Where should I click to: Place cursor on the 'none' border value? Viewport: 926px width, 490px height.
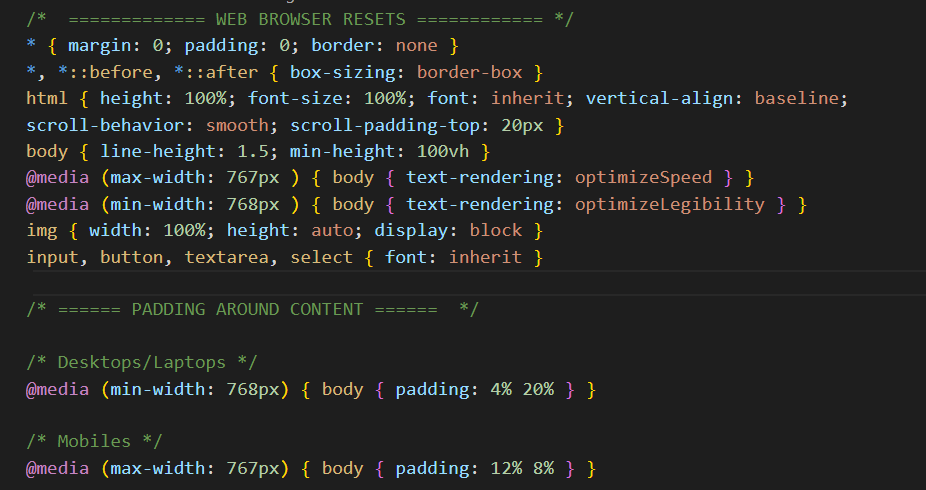tap(416, 46)
